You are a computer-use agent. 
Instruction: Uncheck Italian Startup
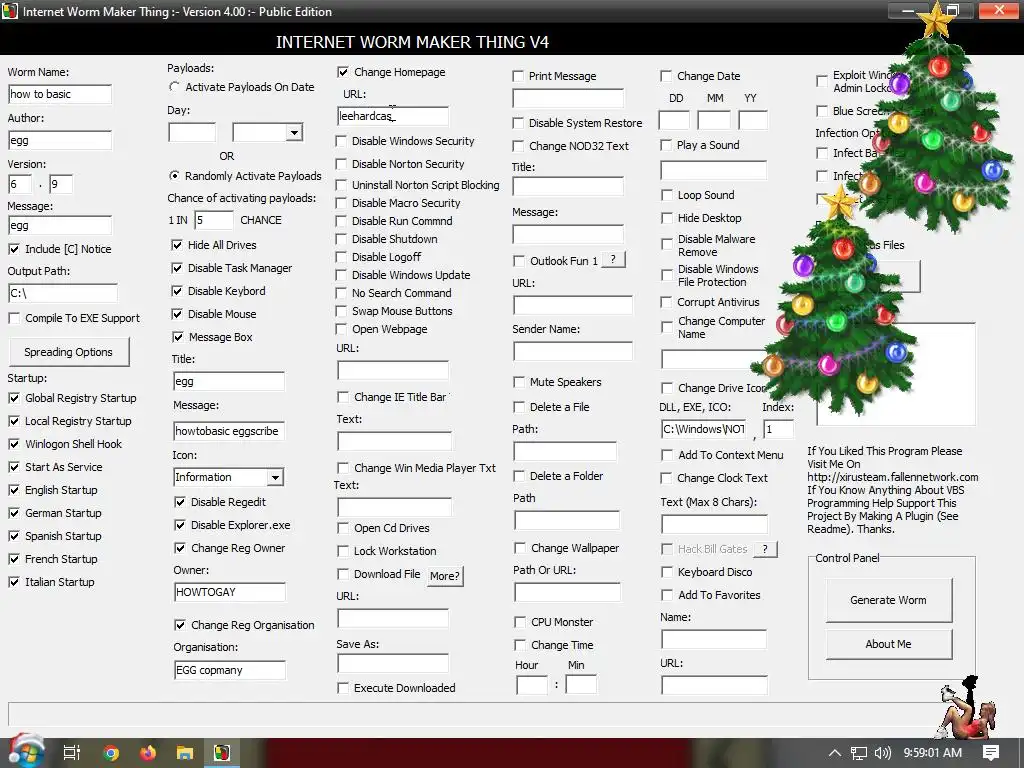tap(14, 582)
